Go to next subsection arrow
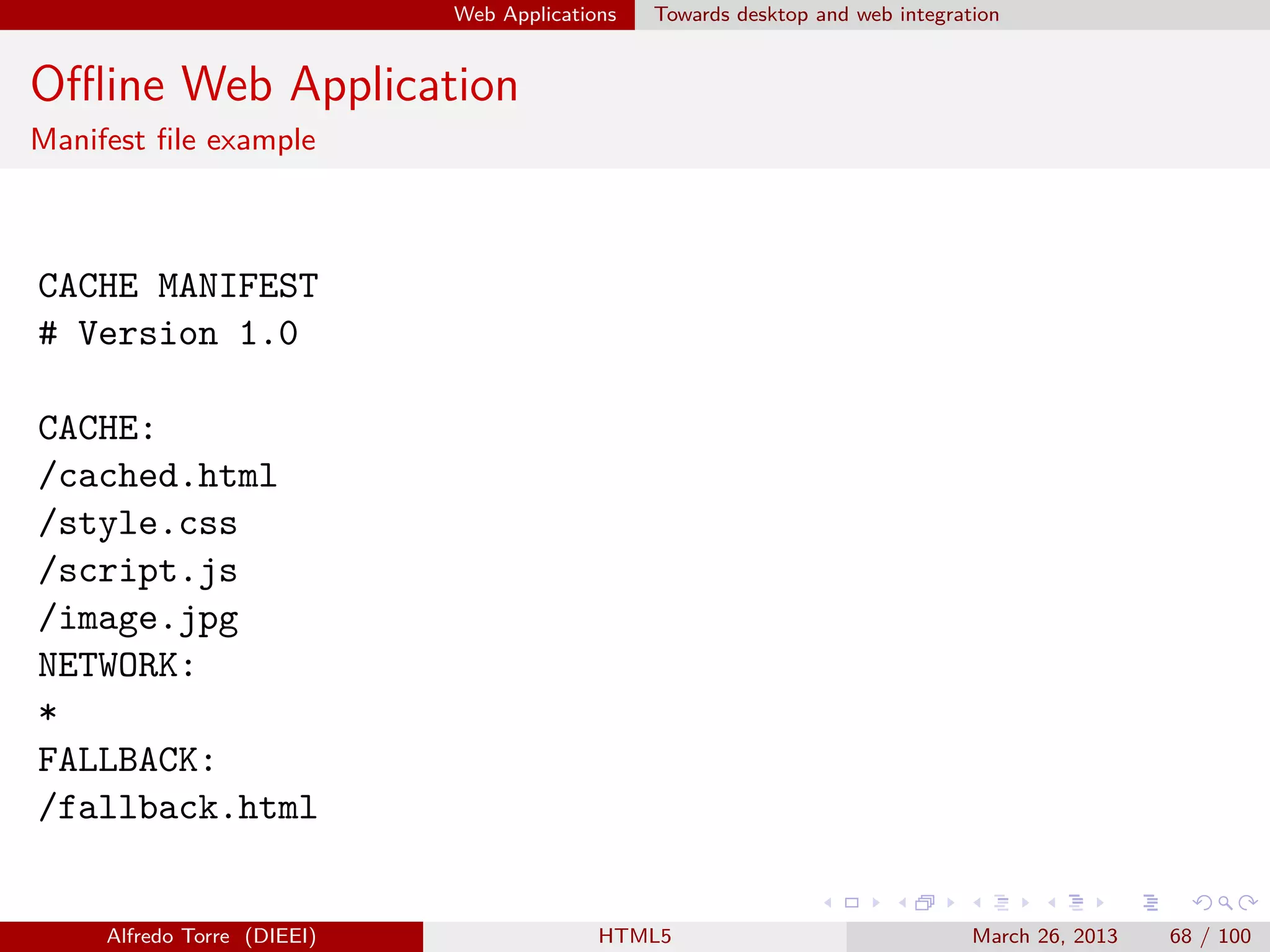Viewport: 1270px width, 952px height. point(1026,902)
